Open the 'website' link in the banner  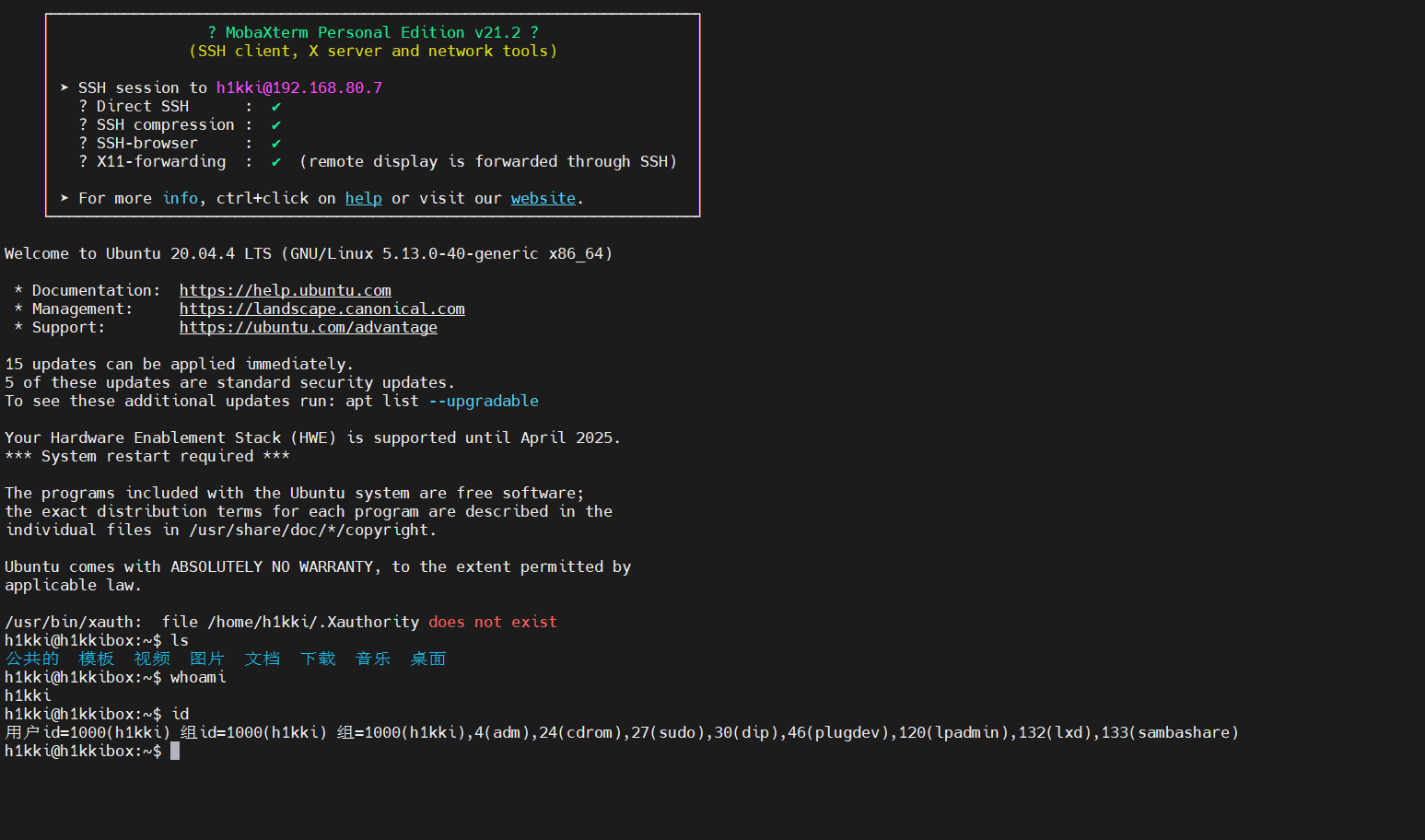(x=543, y=198)
